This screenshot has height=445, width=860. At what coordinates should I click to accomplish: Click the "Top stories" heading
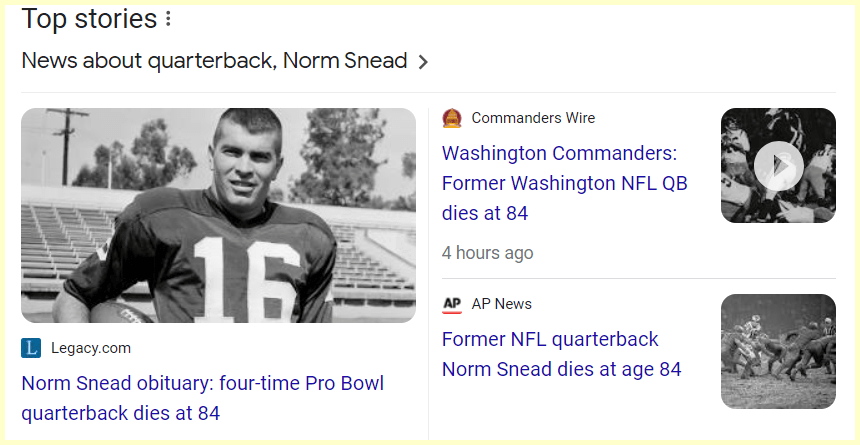point(89,19)
